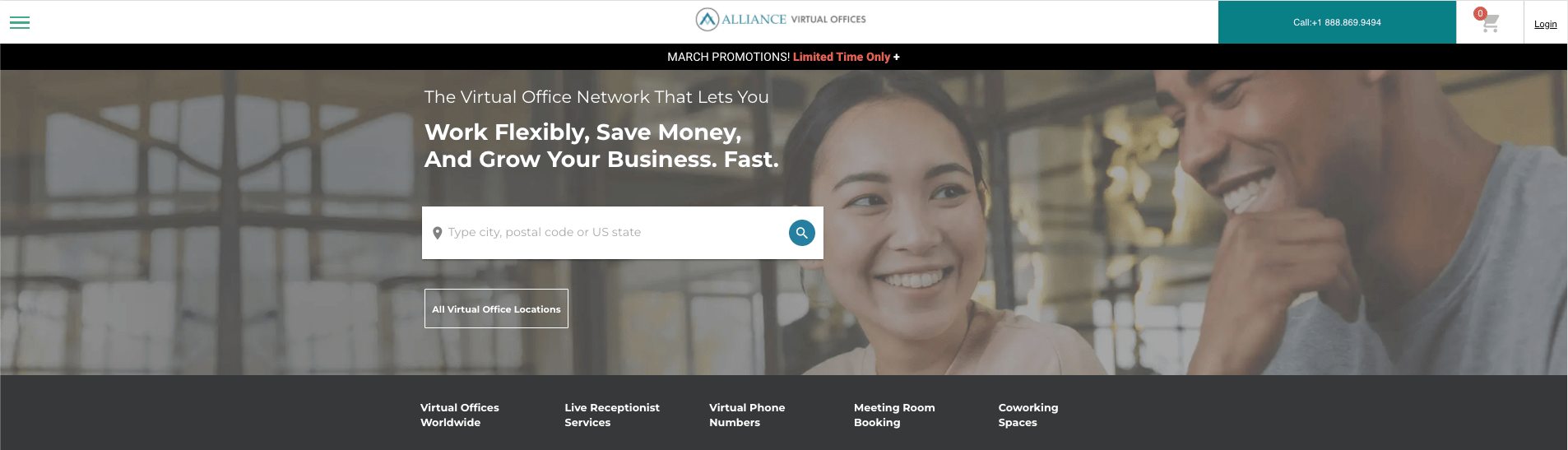Go to Virtual Offices Worldwide
The width and height of the screenshot is (1568, 450).
coord(460,415)
